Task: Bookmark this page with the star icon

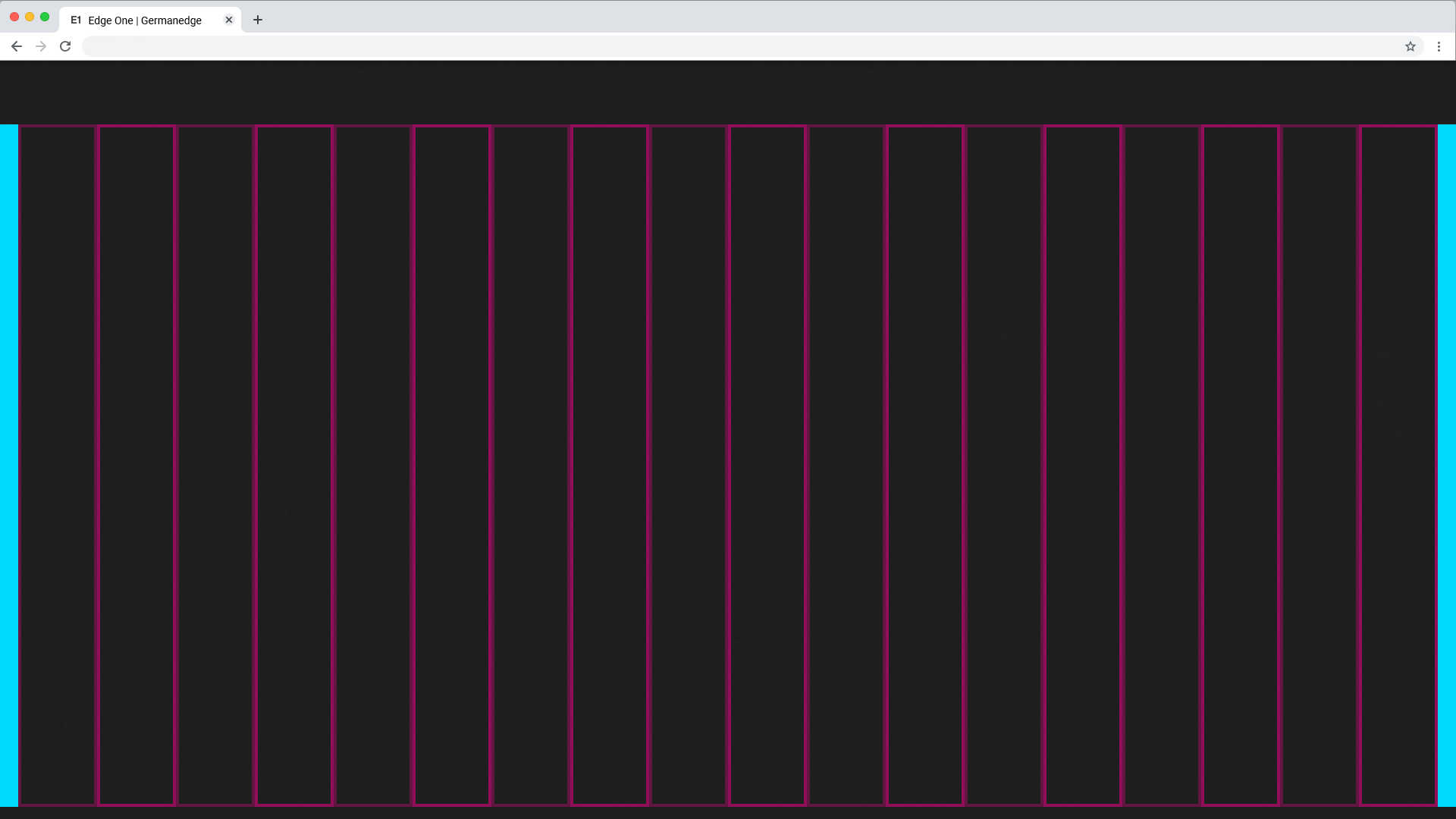Action: click(1410, 46)
